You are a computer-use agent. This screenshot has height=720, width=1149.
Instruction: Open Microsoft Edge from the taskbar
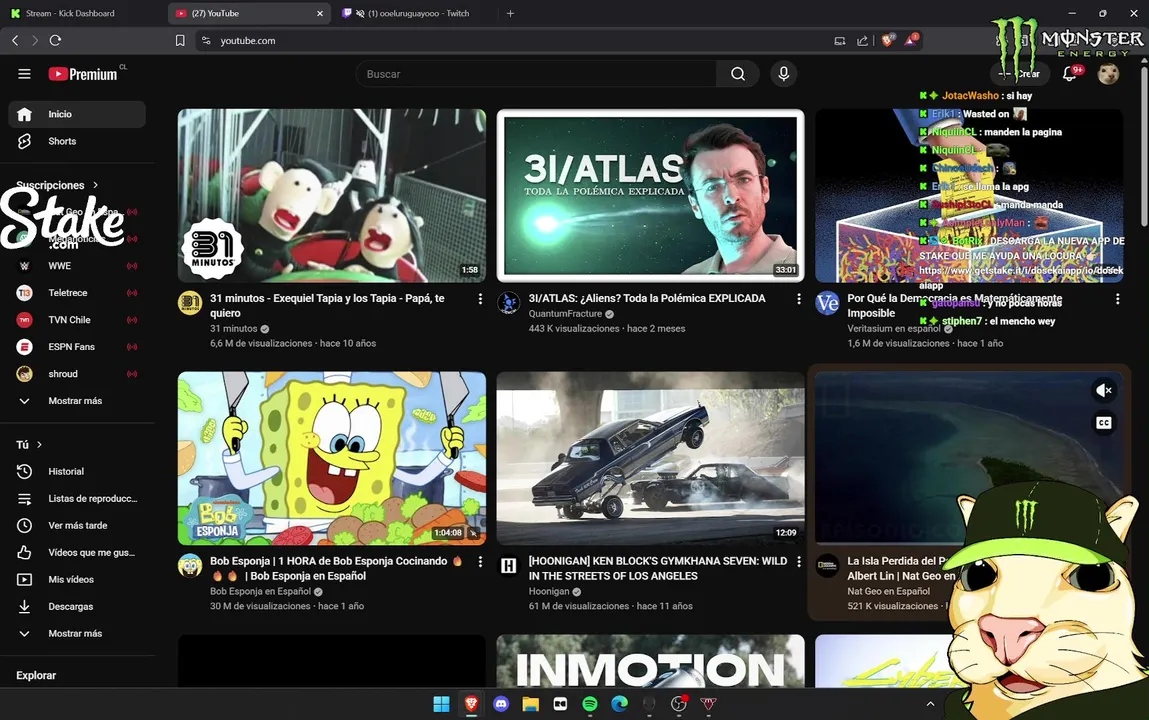coord(620,704)
